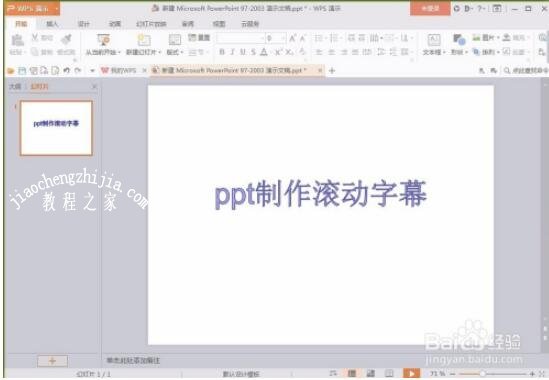Screen dimensions: 549x380
Task: Increase font size with larger A icon
Action: [x=293, y=38]
